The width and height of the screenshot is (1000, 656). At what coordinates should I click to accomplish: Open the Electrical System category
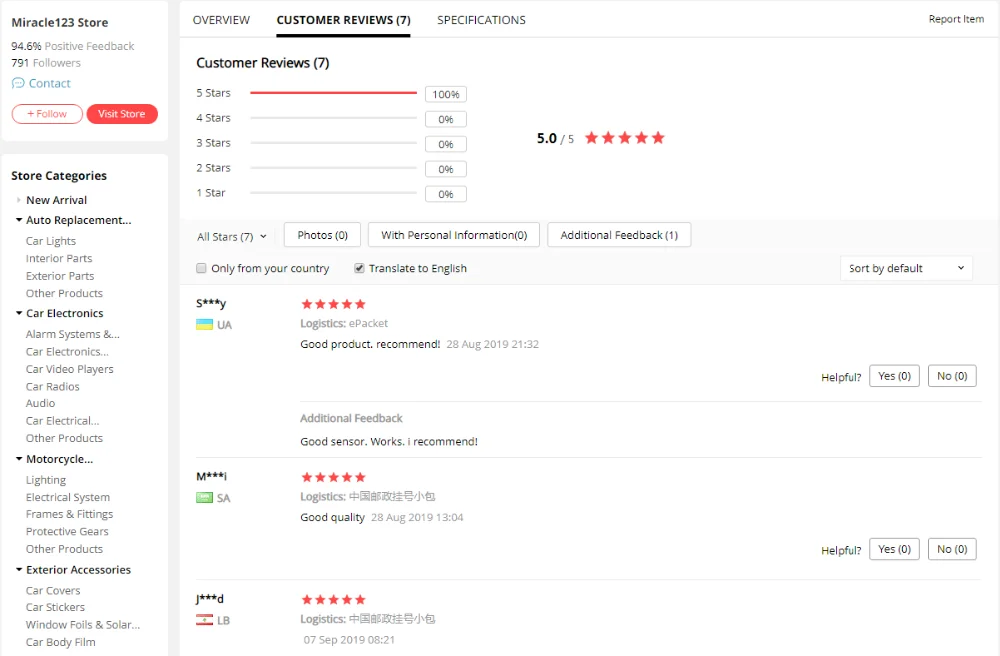68,497
